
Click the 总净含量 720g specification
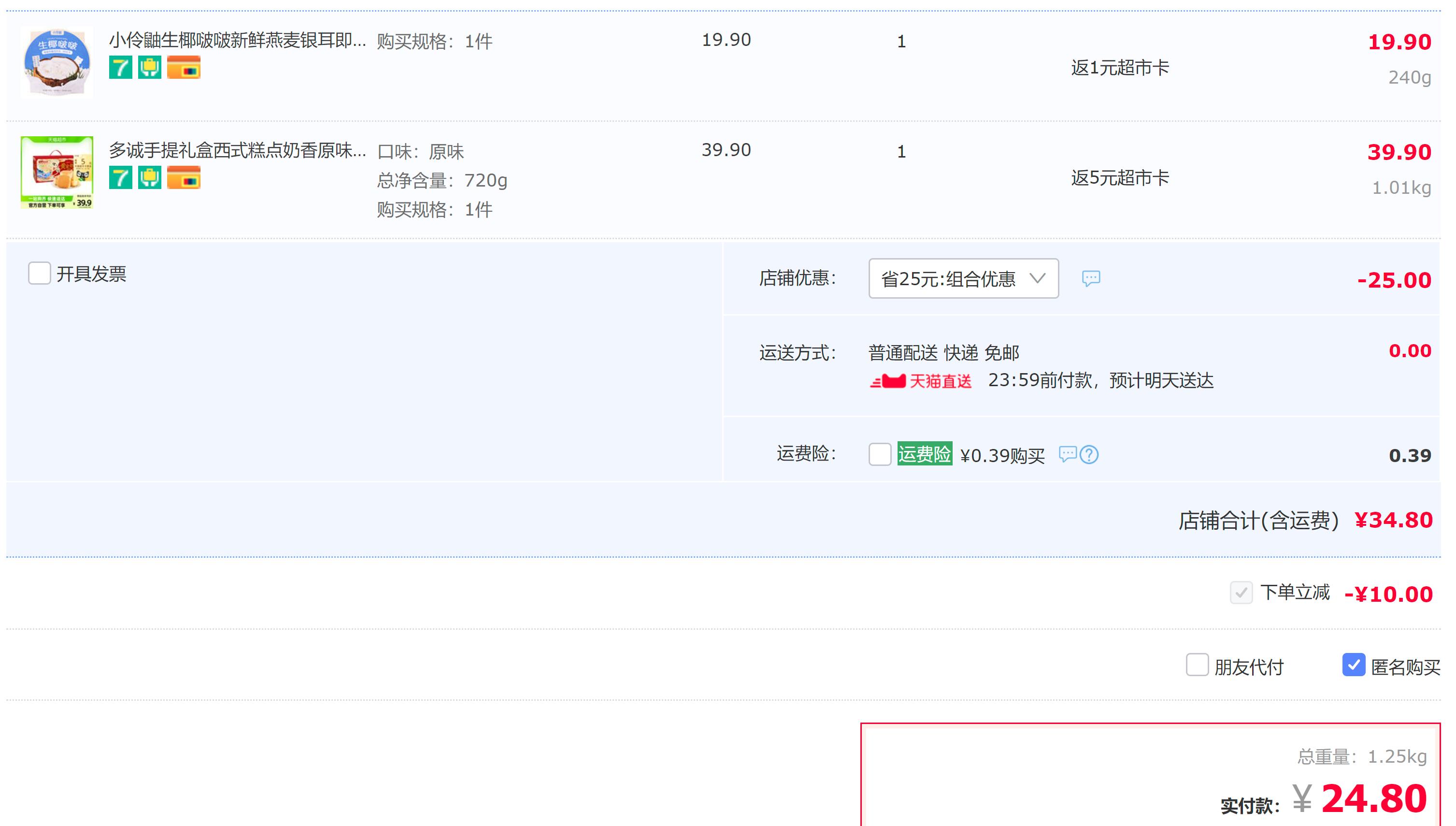click(442, 181)
